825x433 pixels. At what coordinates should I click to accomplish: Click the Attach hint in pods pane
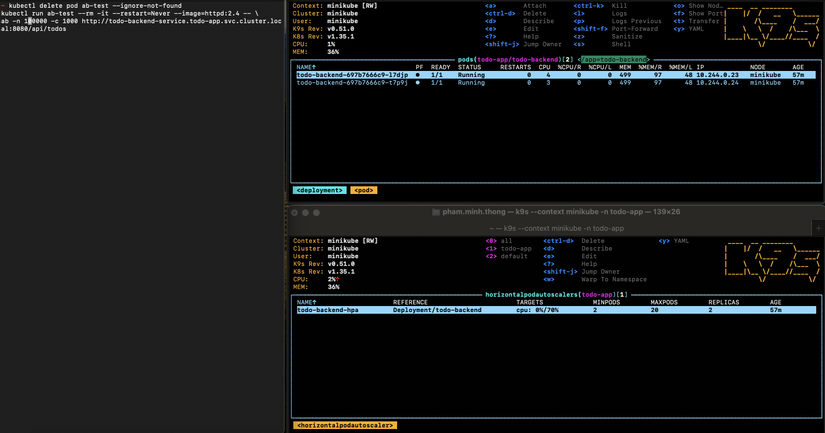[x=516, y=6]
